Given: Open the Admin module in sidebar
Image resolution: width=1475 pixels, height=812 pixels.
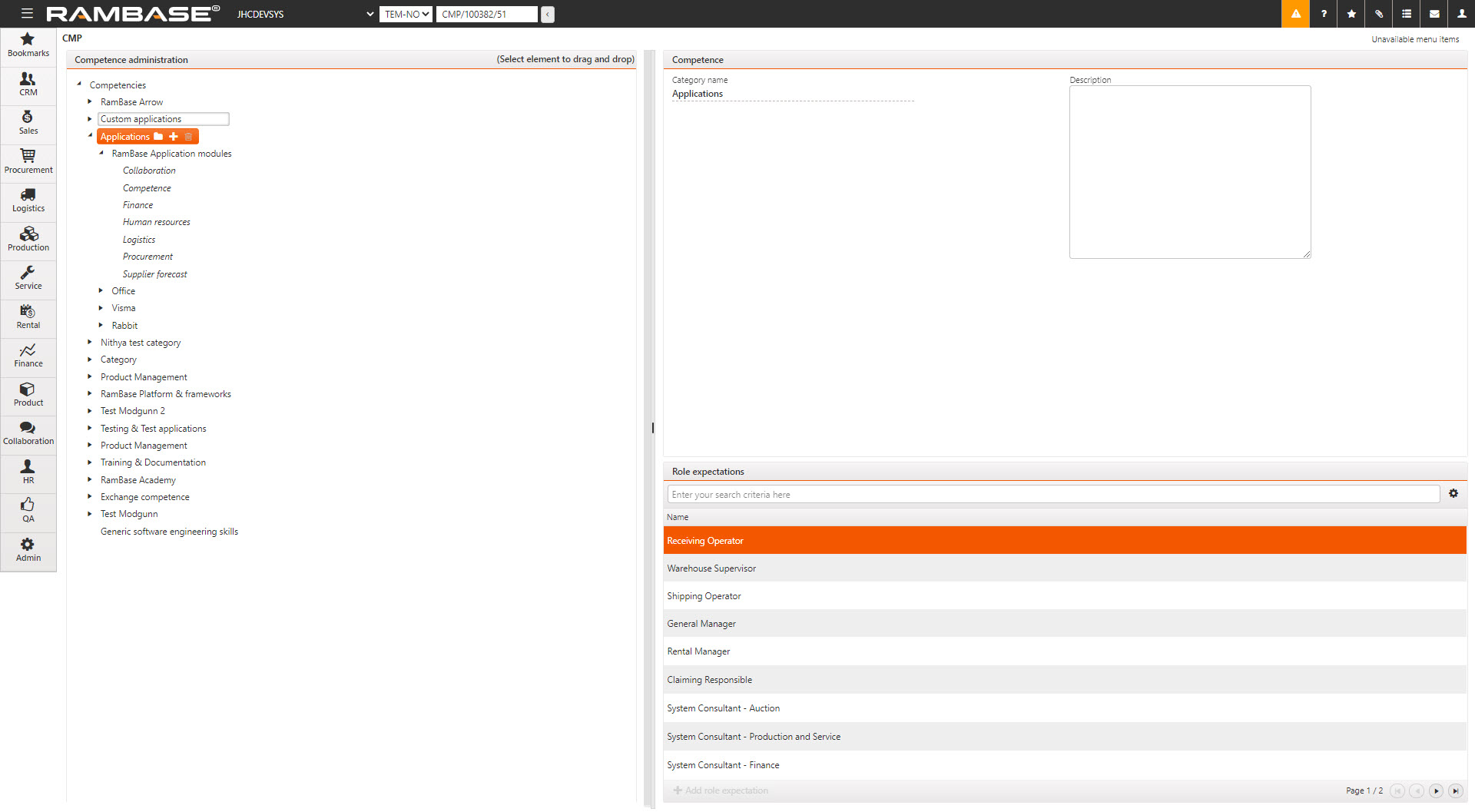Looking at the screenshot, I should (28, 549).
